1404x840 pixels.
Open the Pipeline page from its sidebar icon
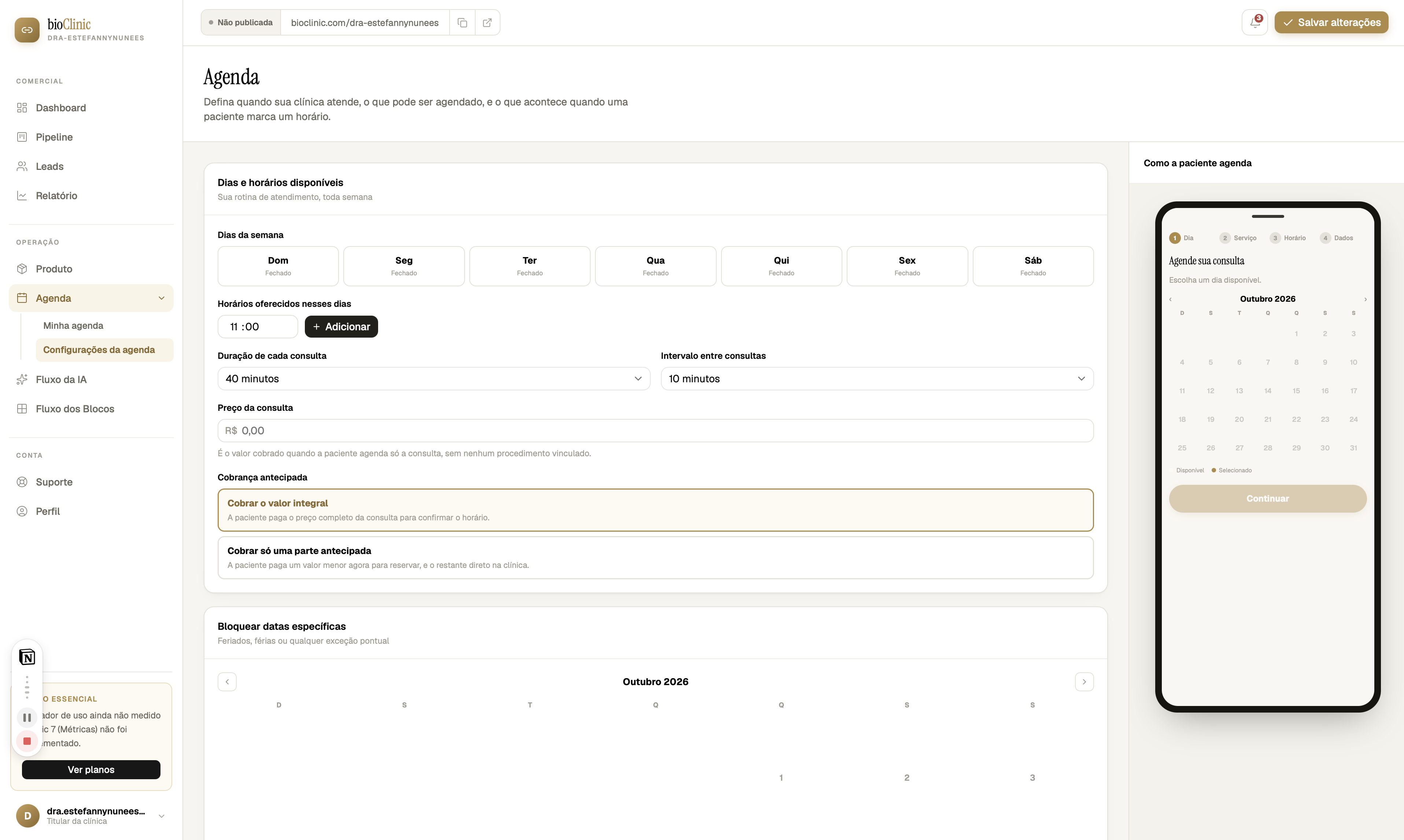(22, 137)
